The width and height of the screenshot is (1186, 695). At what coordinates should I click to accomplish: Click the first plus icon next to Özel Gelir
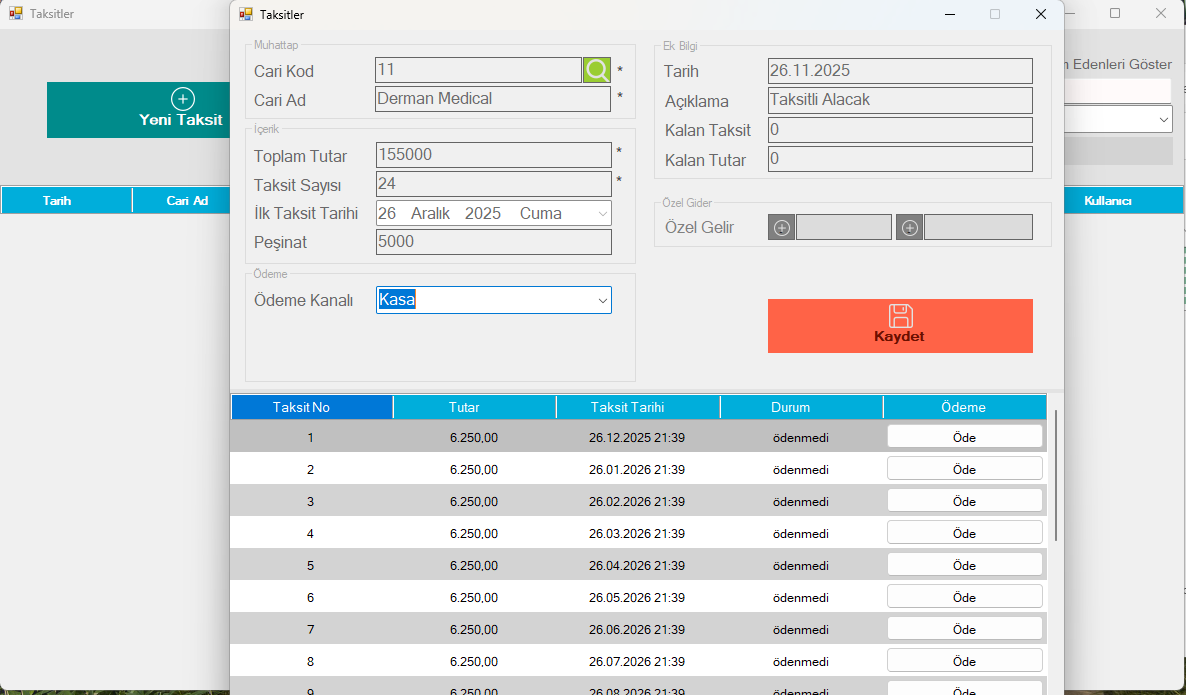[x=781, y=228]
